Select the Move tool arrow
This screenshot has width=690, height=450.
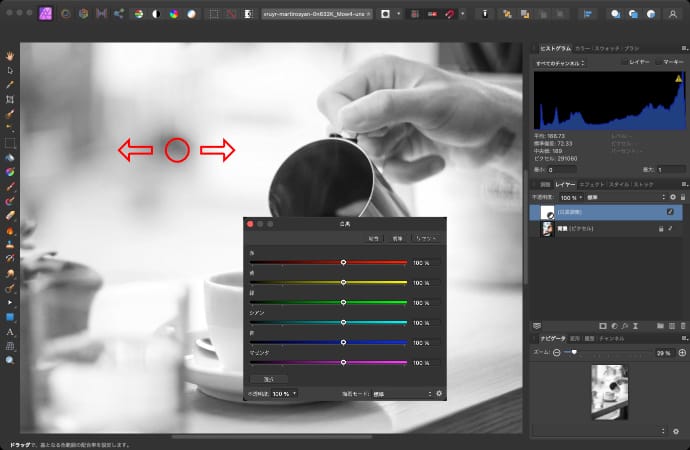tap(10, 70)
